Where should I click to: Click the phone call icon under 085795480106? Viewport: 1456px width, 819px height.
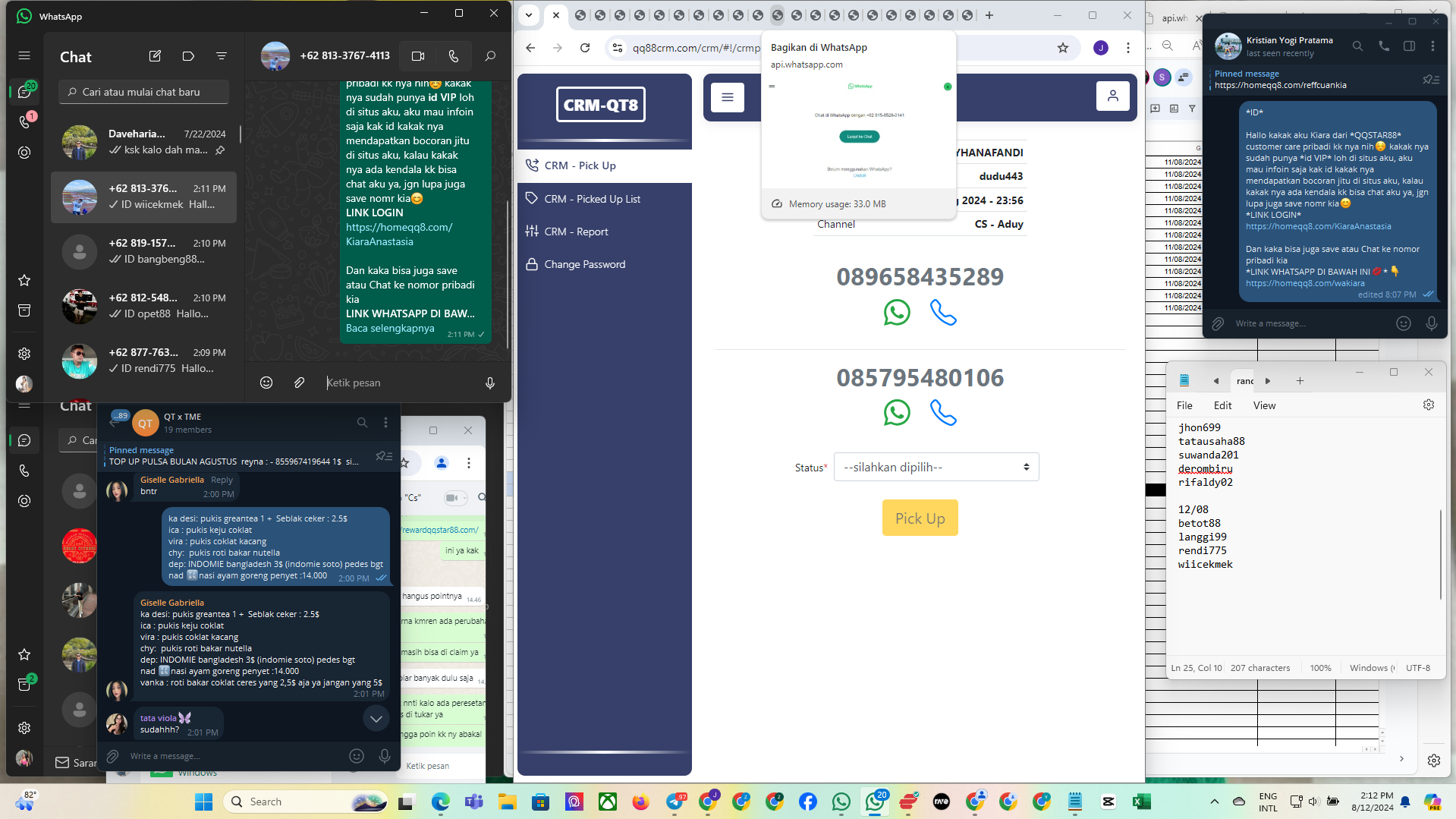pyautogui.click(x=943, y=412)
